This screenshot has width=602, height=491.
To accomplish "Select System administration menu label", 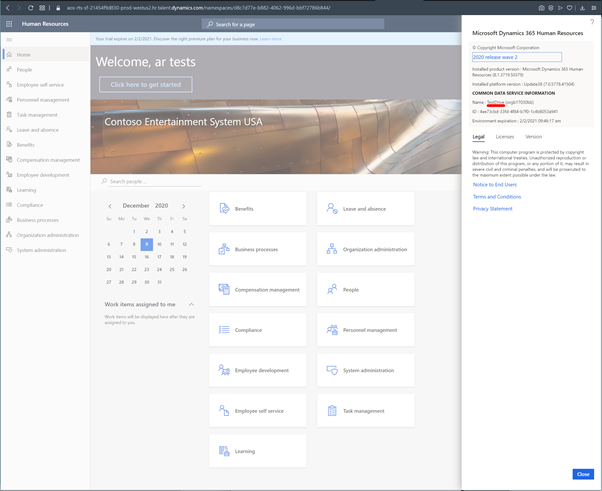I will tap(41, 250).
